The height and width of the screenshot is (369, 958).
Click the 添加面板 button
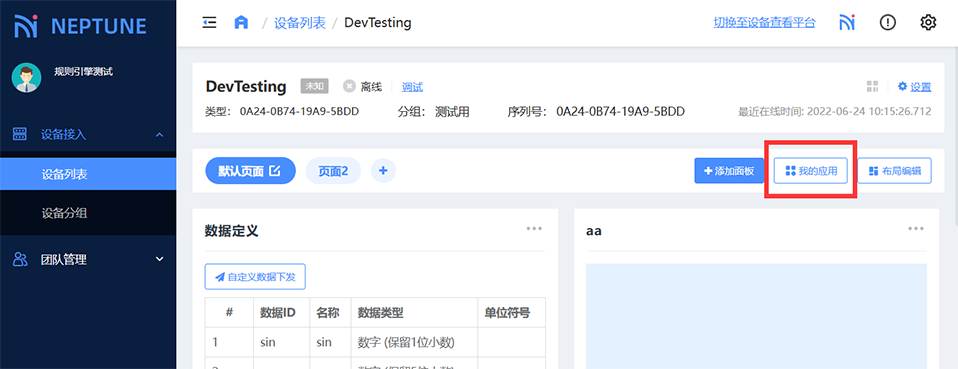click(729, 171)
